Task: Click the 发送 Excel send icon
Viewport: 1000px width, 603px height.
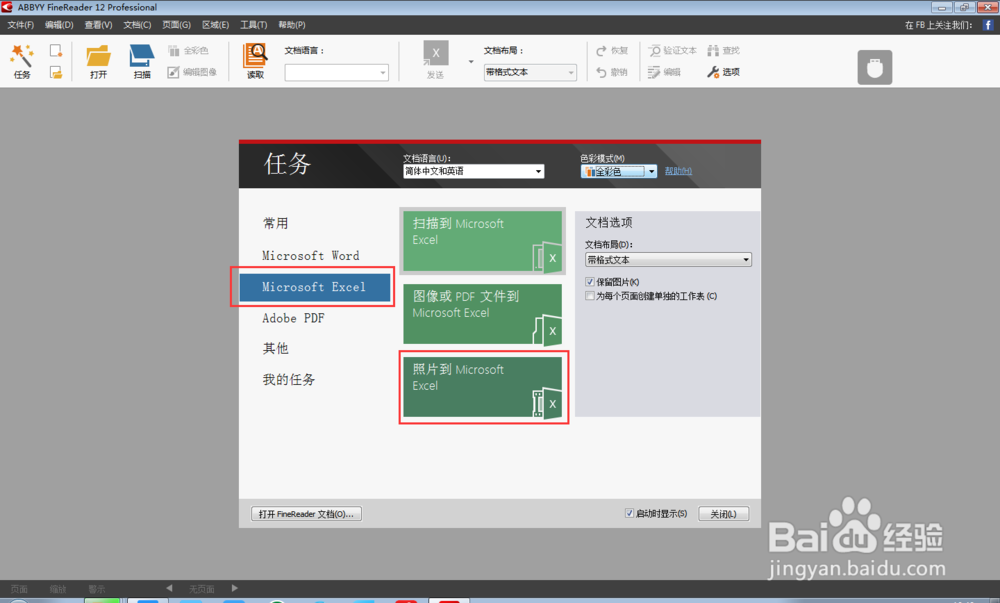Action: 436,54
